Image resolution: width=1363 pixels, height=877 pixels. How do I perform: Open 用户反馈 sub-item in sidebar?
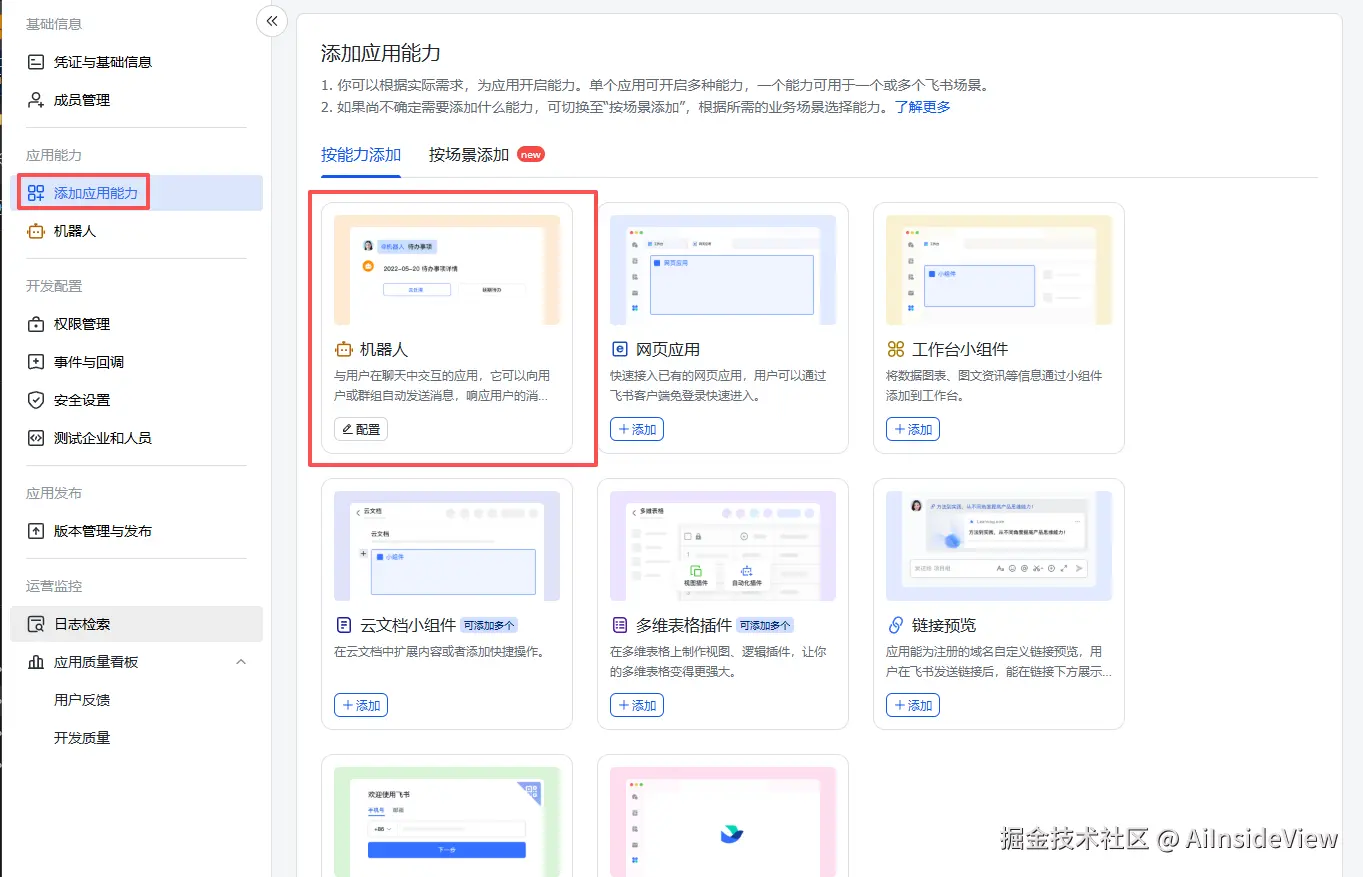coord(82,700)
